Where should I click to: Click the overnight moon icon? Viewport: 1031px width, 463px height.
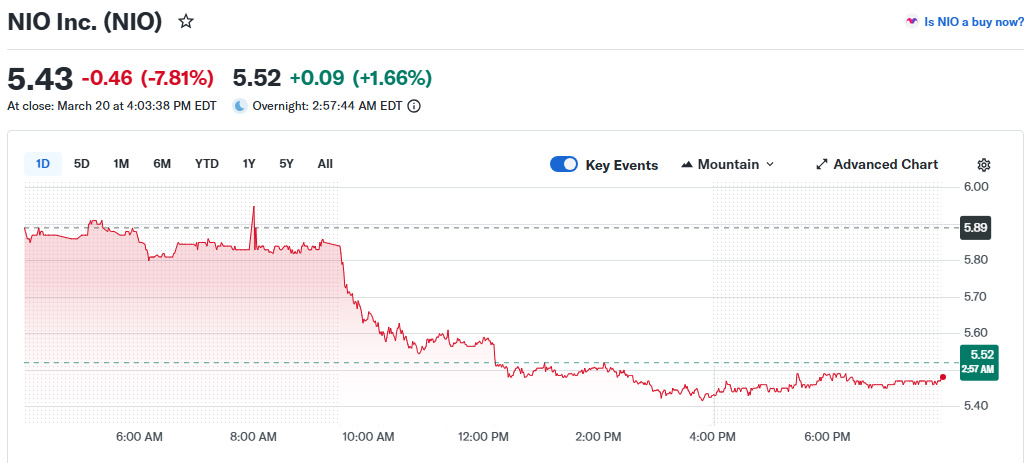pos(240,106)
